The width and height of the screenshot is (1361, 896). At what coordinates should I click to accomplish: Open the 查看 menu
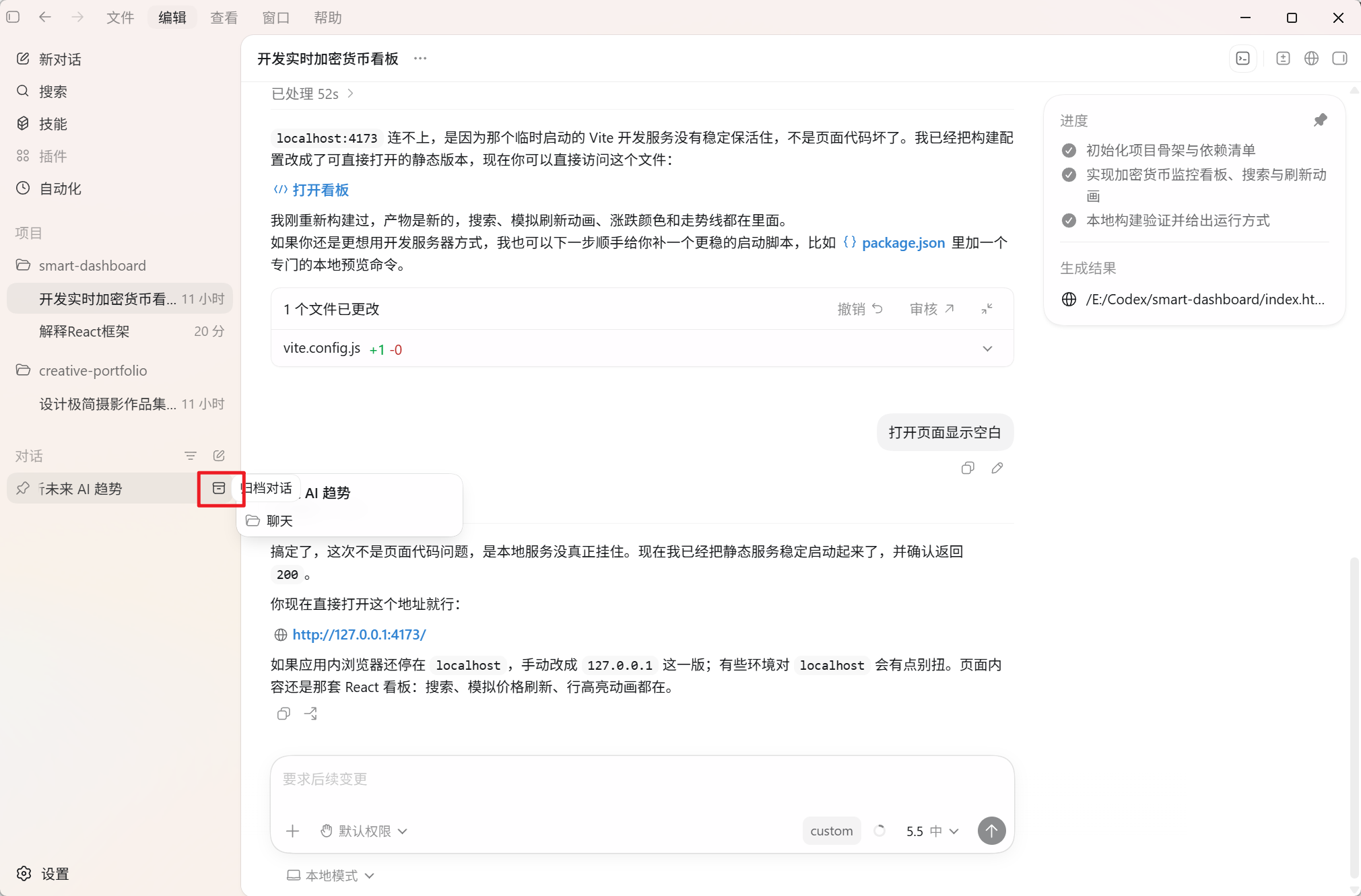(224, 18)
